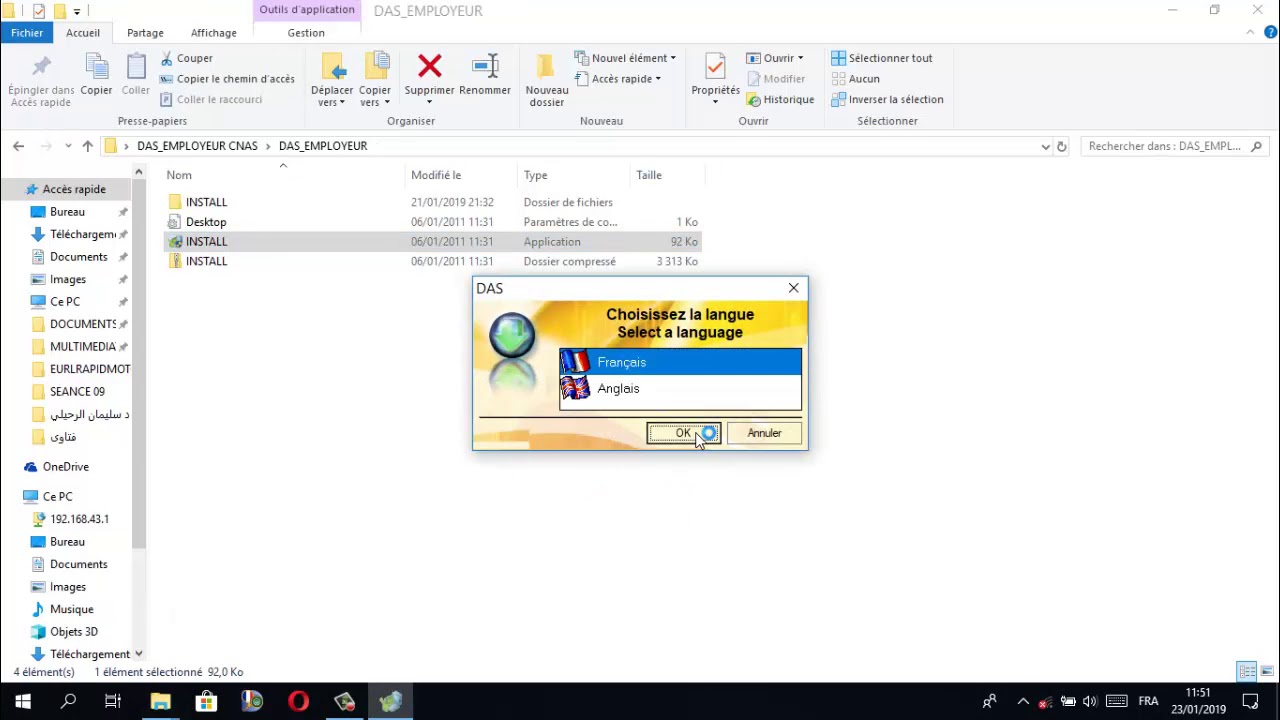Open the Windows Start menu
The width and height of the screenshot is (1280, 720).
click(23, 701)
